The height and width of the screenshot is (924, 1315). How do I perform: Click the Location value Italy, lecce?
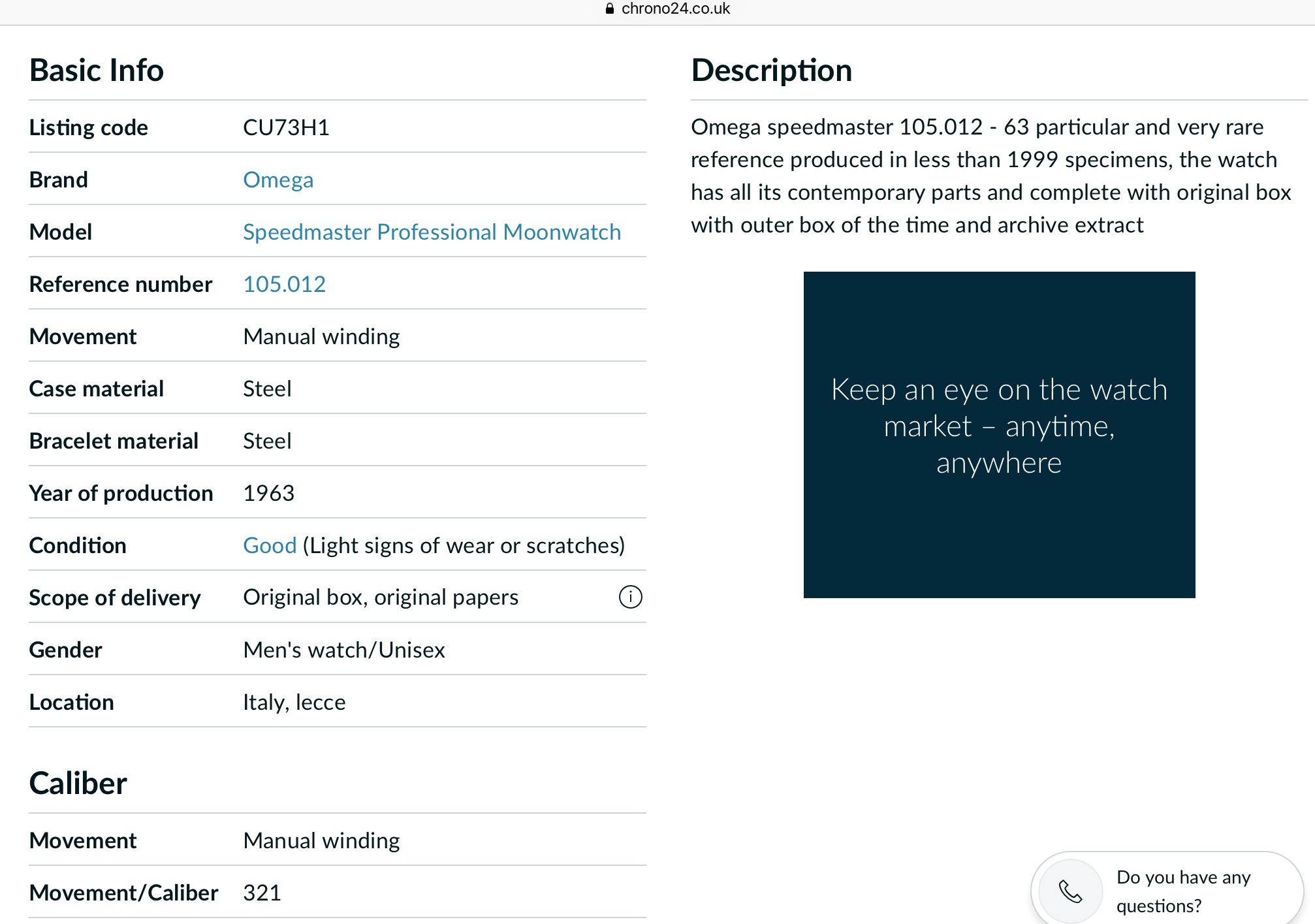(294, 702)
